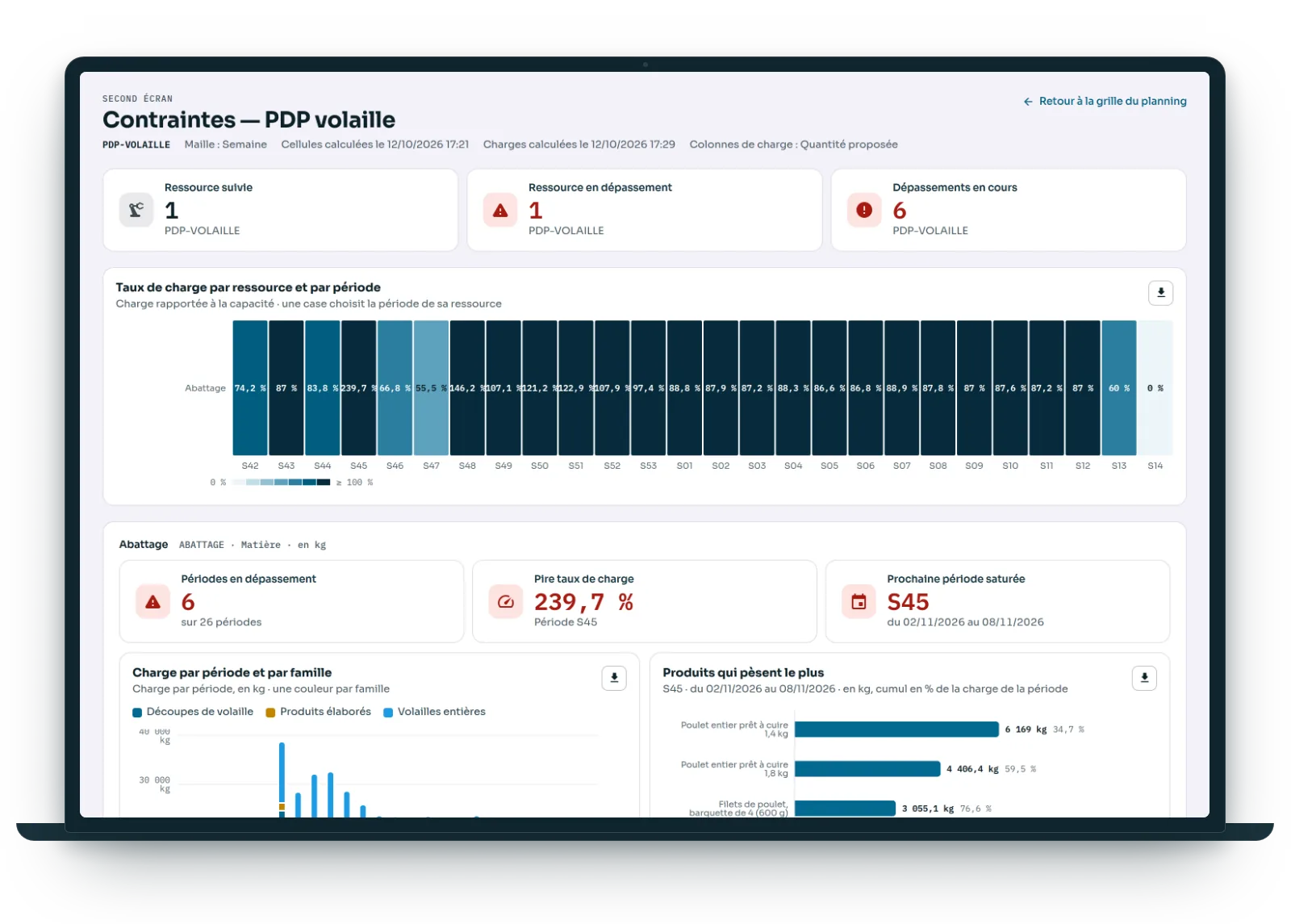Image resolution: width=1291 pixels, height=924 pixels.
Task: Select the S46 heatmap cell showing 66,8 %
Action: tap(395, 388)
